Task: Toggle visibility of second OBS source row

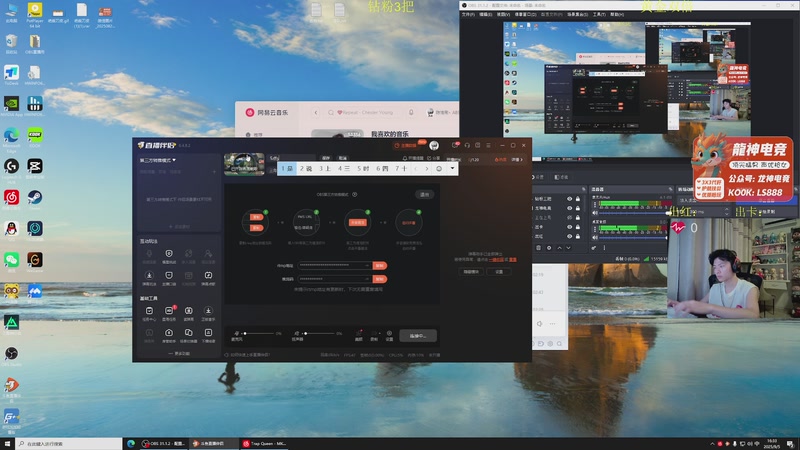Action: 569,208
